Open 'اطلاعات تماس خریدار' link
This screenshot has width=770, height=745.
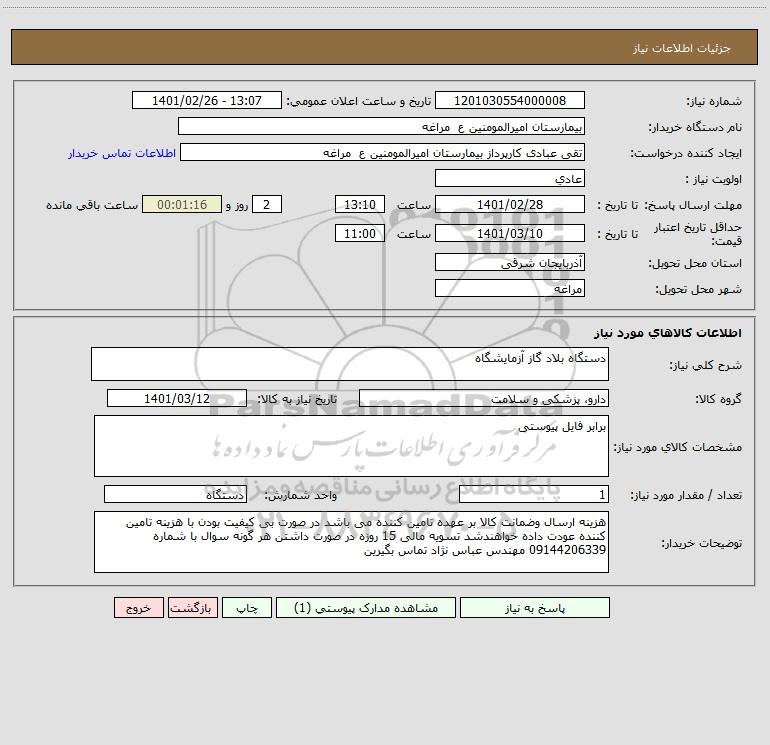click(122, 153)
